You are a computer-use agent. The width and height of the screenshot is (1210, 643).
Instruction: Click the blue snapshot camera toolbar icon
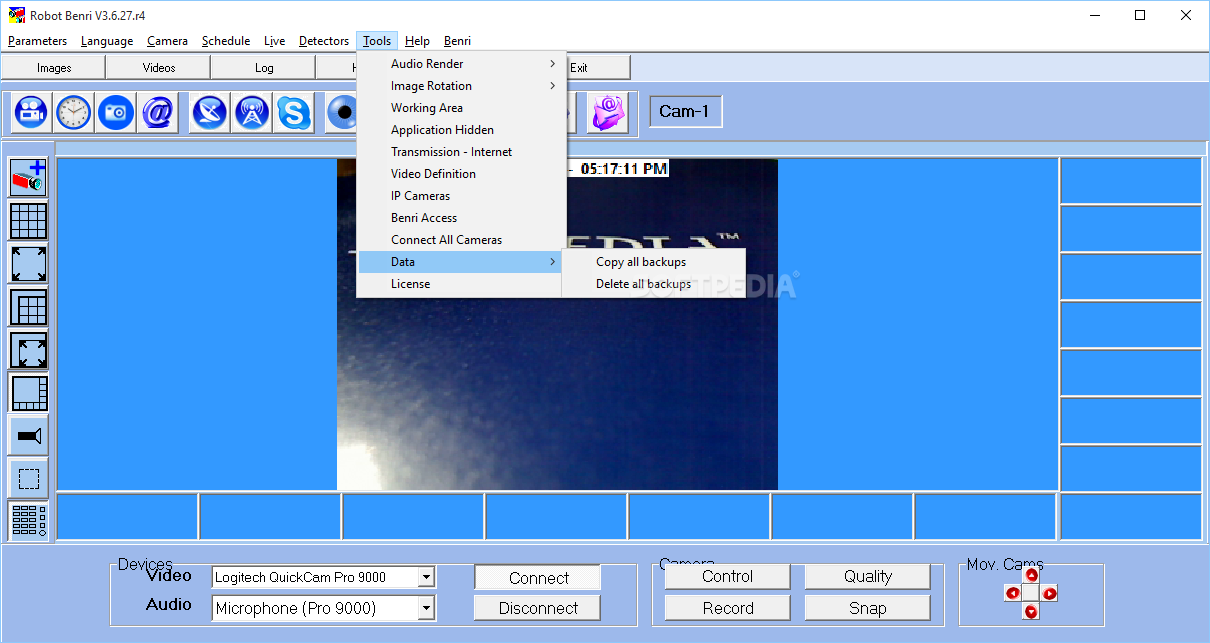[x=116, y=113]
